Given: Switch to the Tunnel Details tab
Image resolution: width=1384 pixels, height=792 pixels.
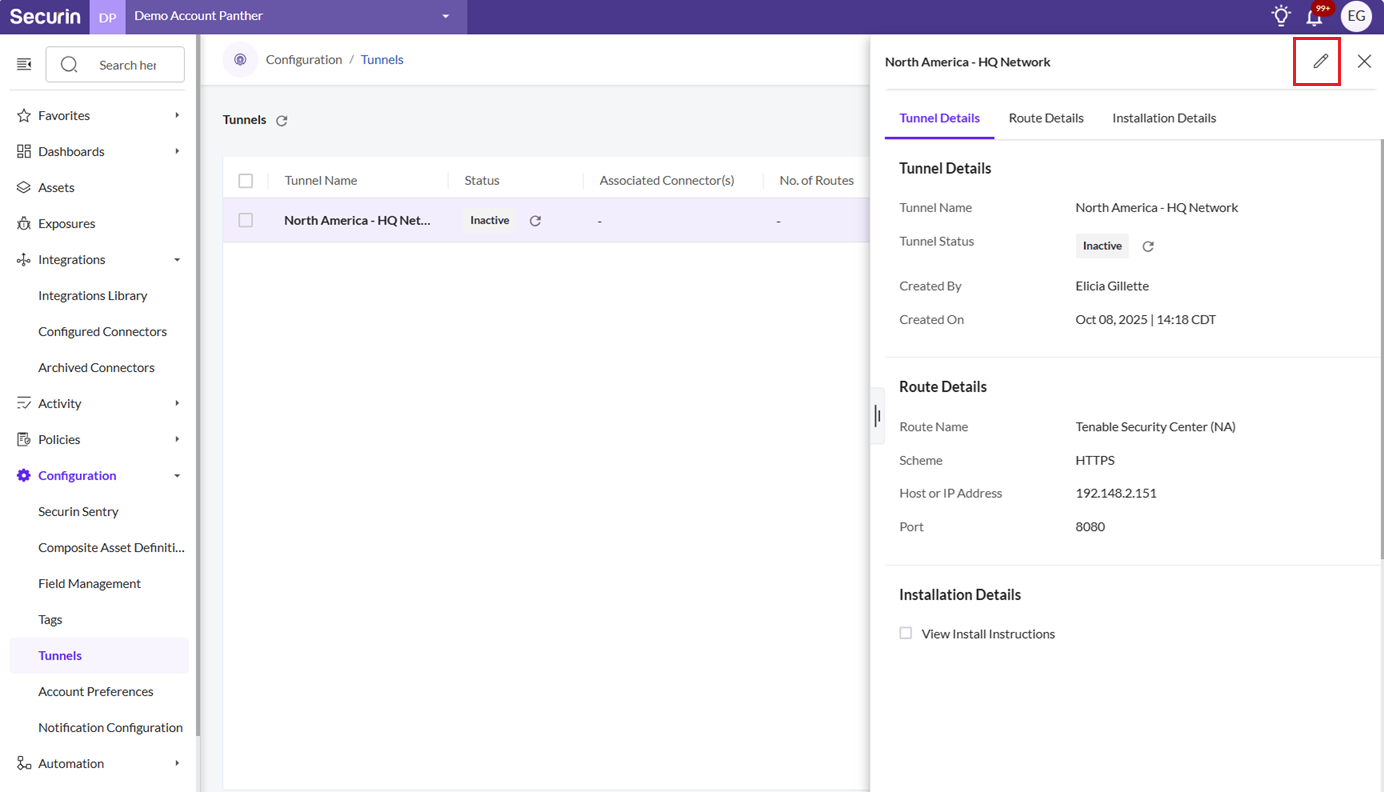Looking at the screenshot, I should tap(939, 118).
